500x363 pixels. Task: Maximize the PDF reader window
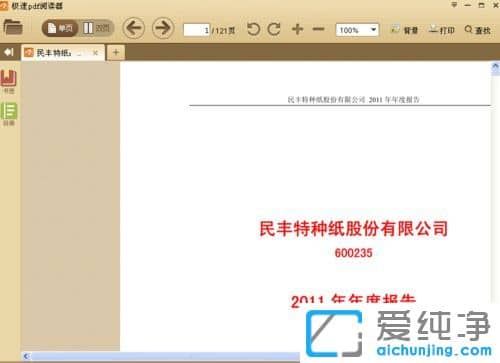[481, 5]
